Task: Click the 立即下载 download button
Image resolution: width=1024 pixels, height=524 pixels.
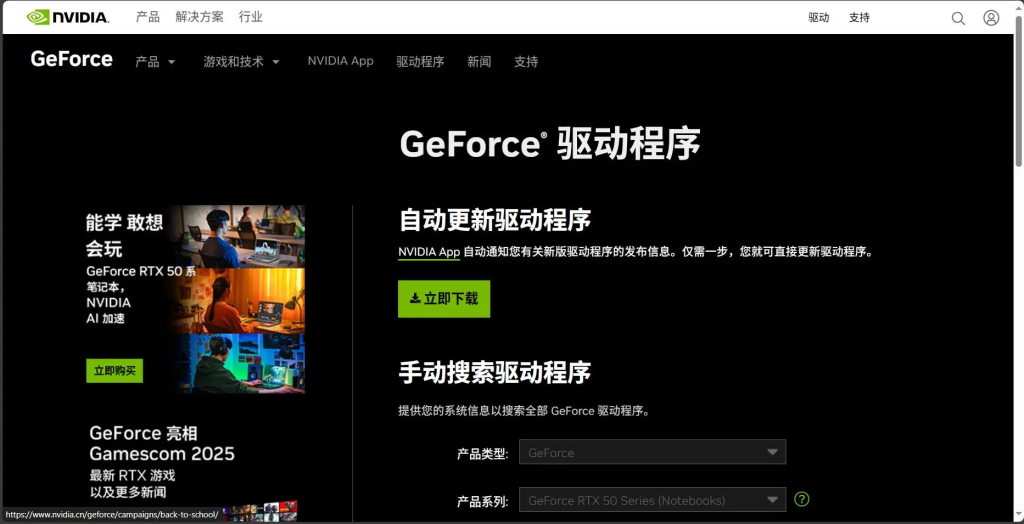Action: (x=444, y=299)
